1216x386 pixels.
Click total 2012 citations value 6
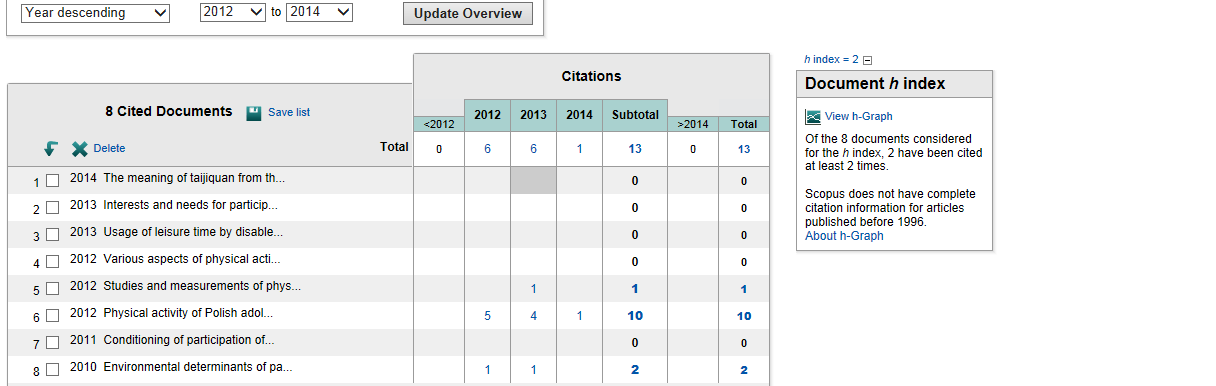487,149
